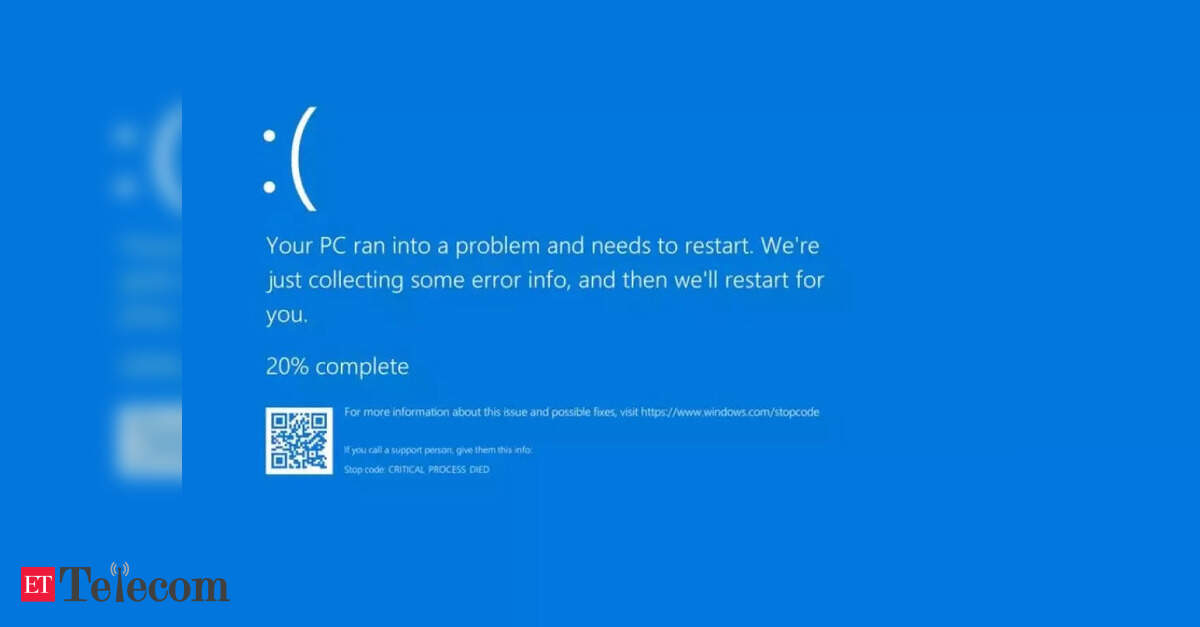
Task: Click the colon eyes of the emoticon
Action: (269, 158)
